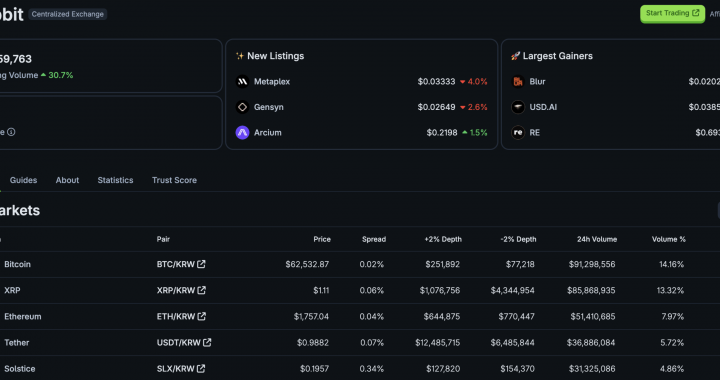Sort by the Volume % column header
The width and height of the screenshot is (720, 380).
(x=669, y=239)
